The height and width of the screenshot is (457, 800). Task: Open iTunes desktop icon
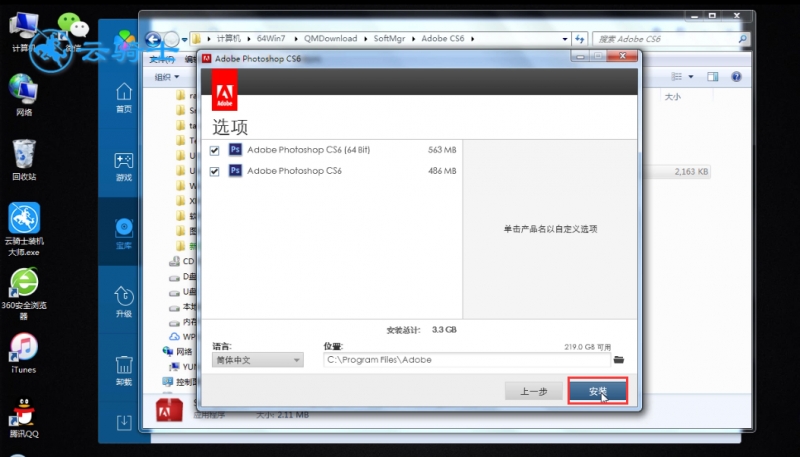click(x=23, y=353)
